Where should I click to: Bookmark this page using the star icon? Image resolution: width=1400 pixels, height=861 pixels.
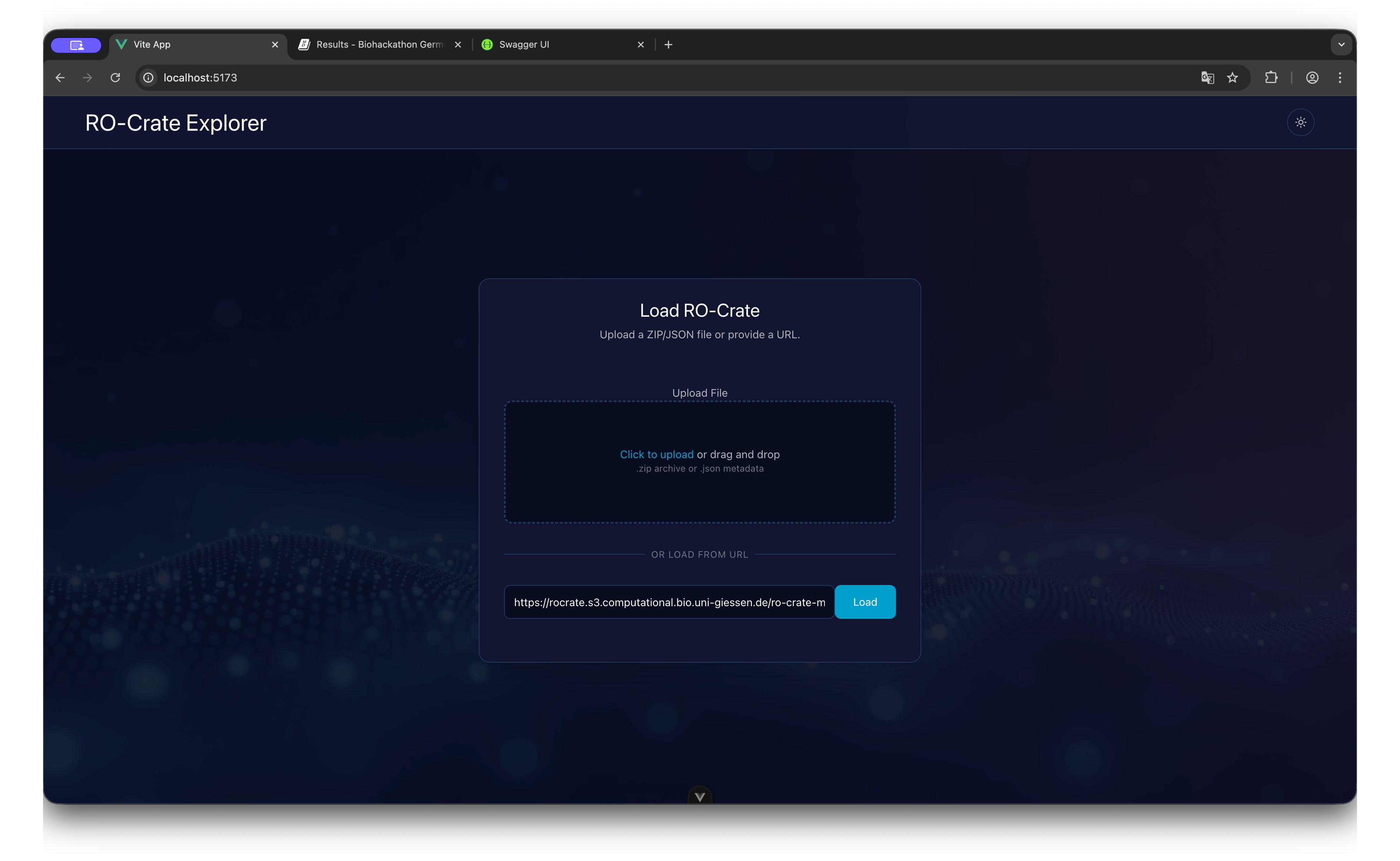(1232, 77)
